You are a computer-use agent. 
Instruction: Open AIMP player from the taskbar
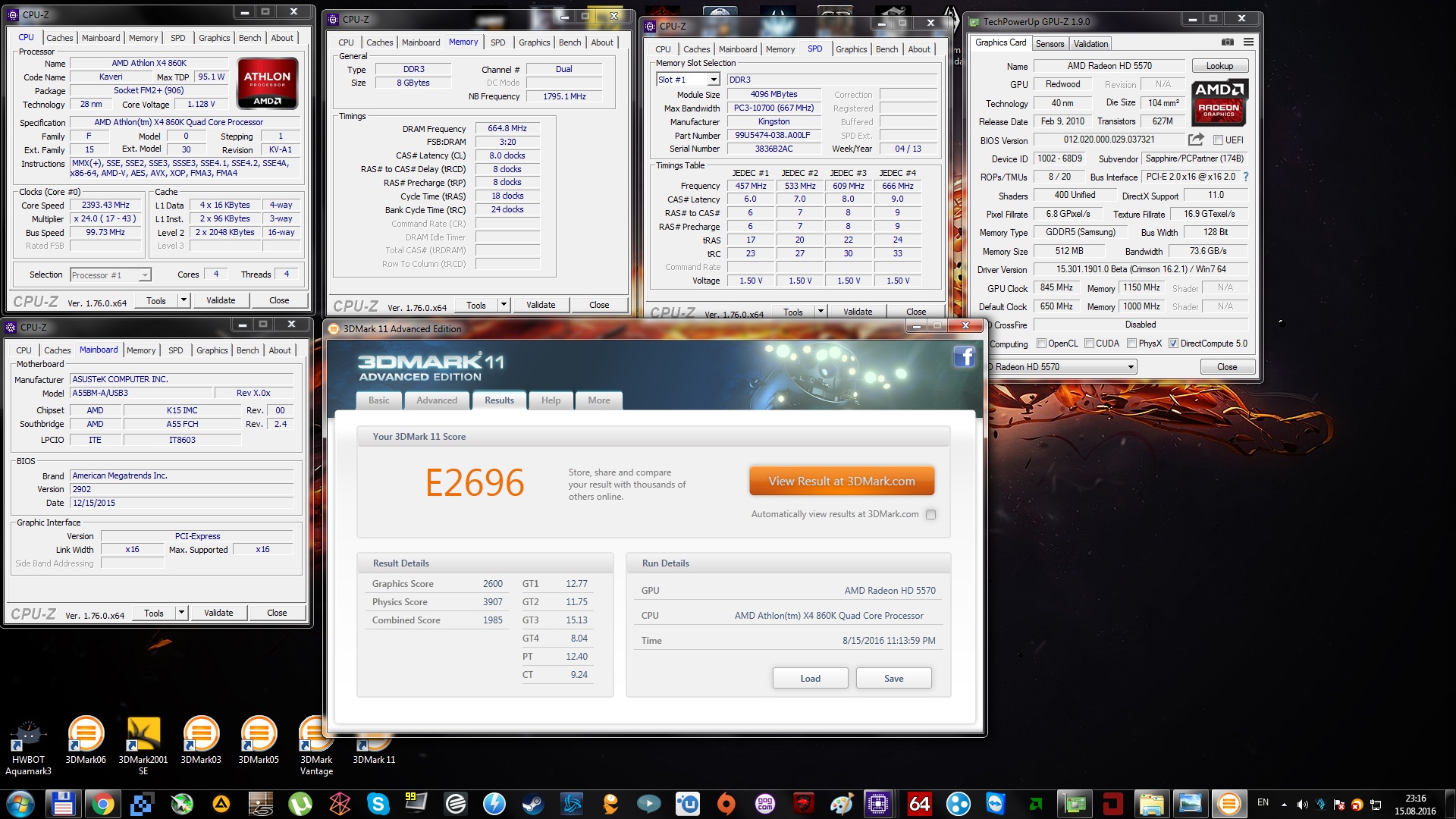(221, 804)
